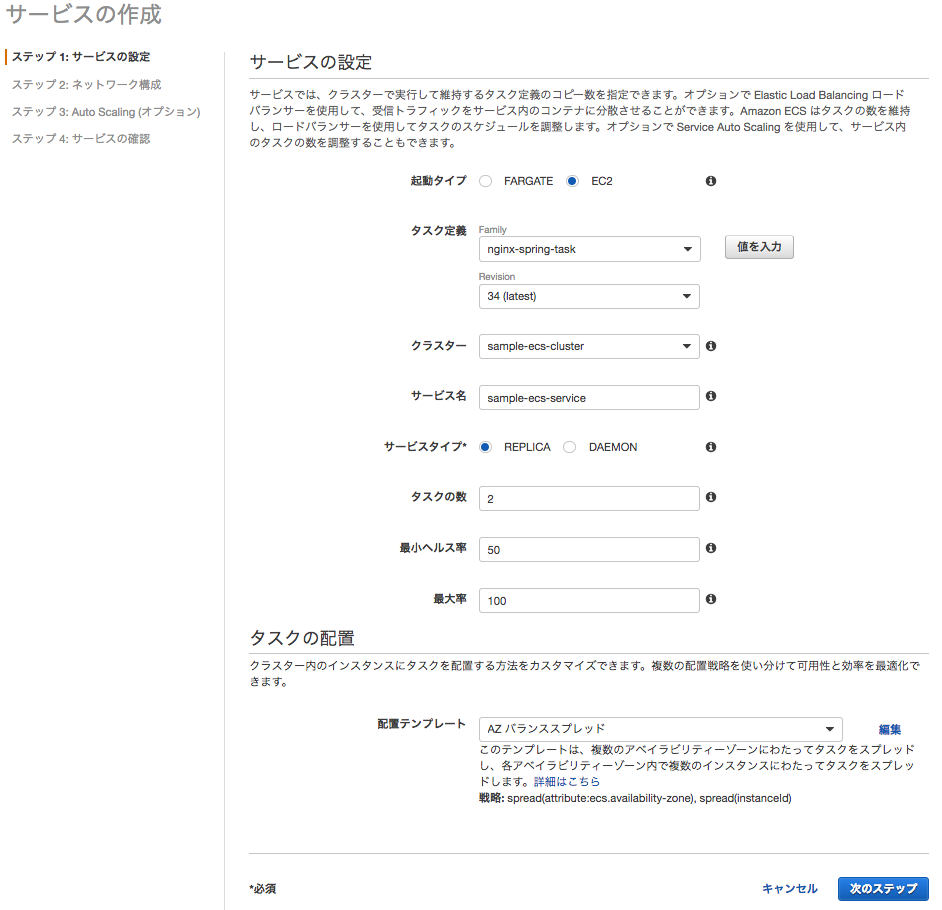The height and width of the screenshot is (910, 942).
Task: Select the FARGATE launch type radio
Action: 485,181
